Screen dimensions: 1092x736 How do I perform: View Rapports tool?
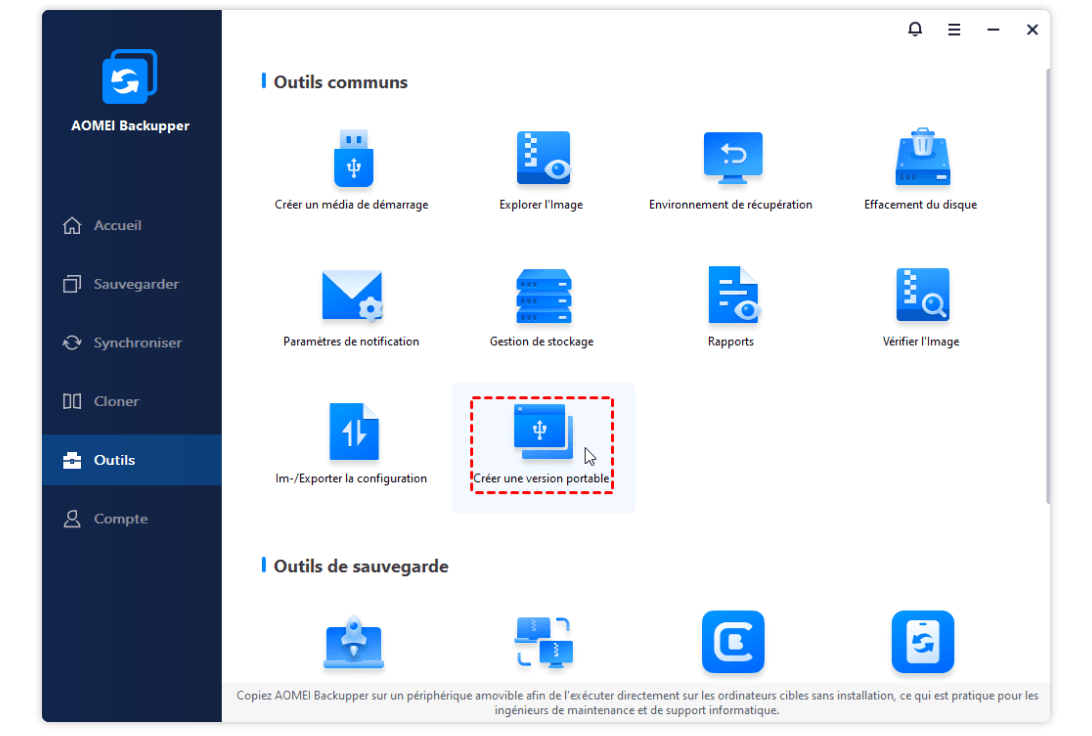(x=731, y=307)
